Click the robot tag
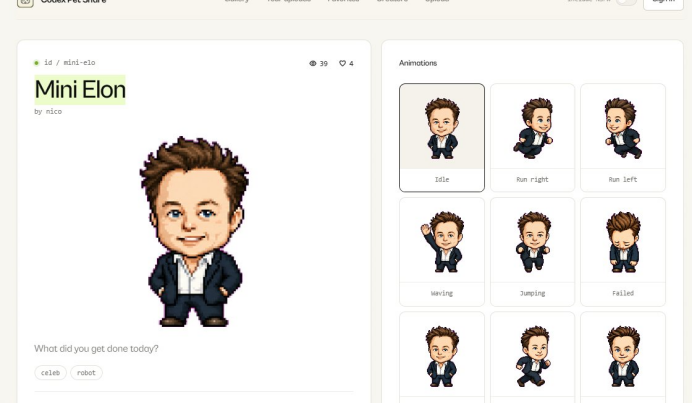The image size is (693, 403). pos(86,373)
